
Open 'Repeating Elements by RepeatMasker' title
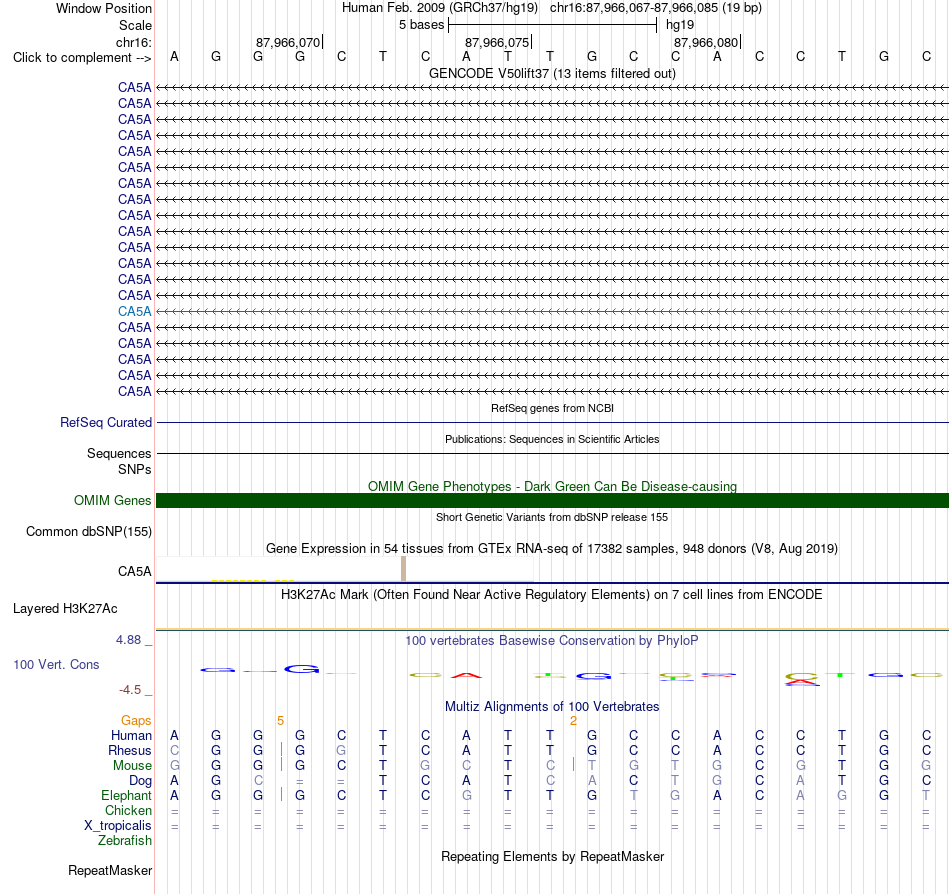(552, 856)
